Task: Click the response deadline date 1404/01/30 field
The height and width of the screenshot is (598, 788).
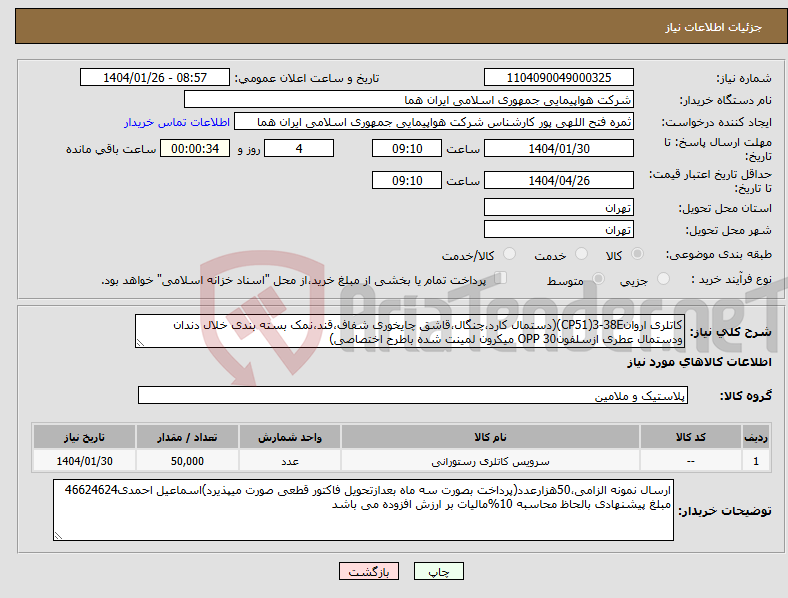Action: click(559, 148)
